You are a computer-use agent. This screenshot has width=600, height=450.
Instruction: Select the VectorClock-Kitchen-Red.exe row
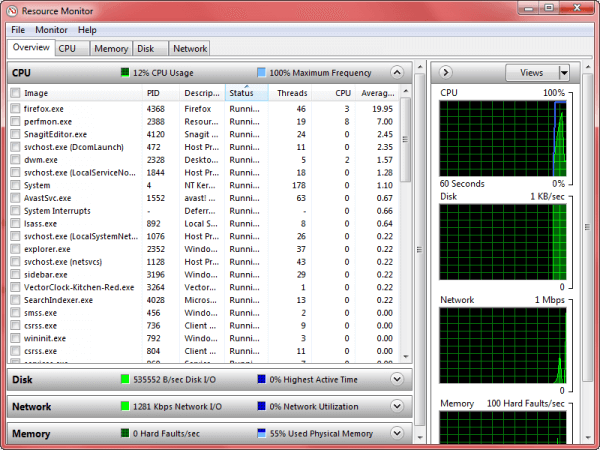(204, 287)
